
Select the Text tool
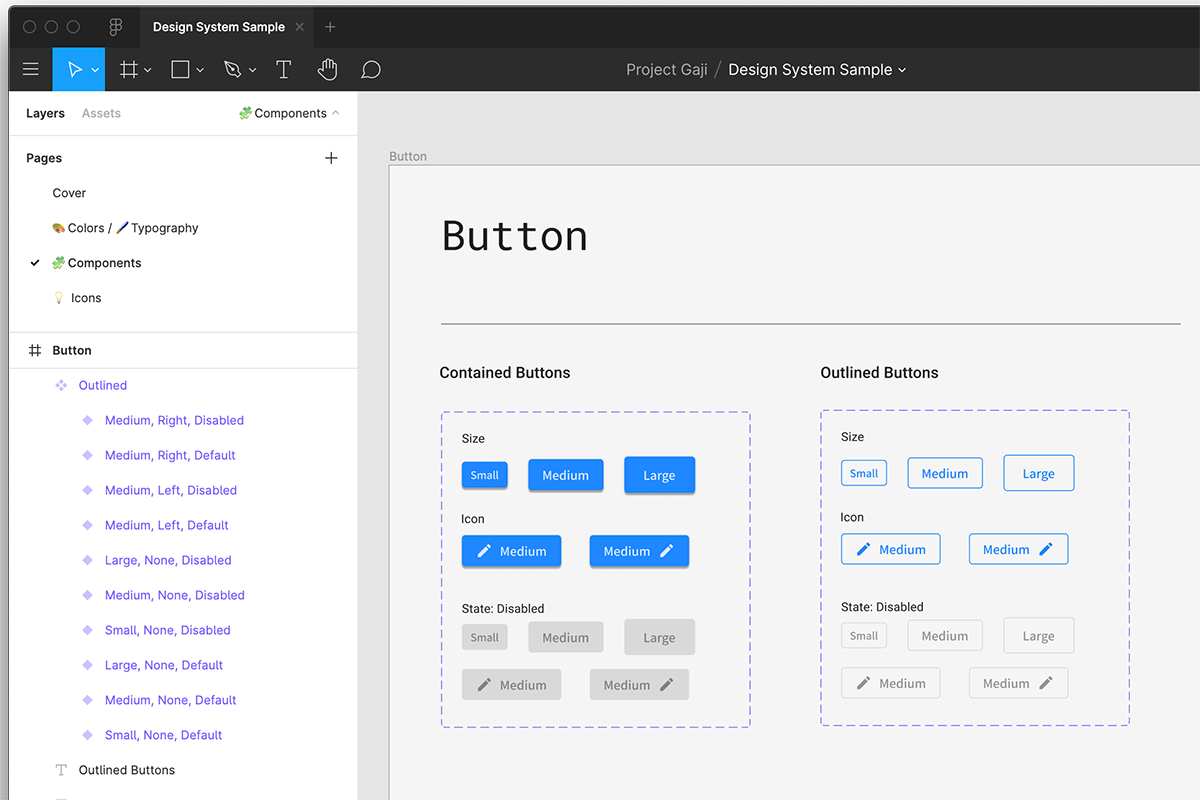point(284,69)
